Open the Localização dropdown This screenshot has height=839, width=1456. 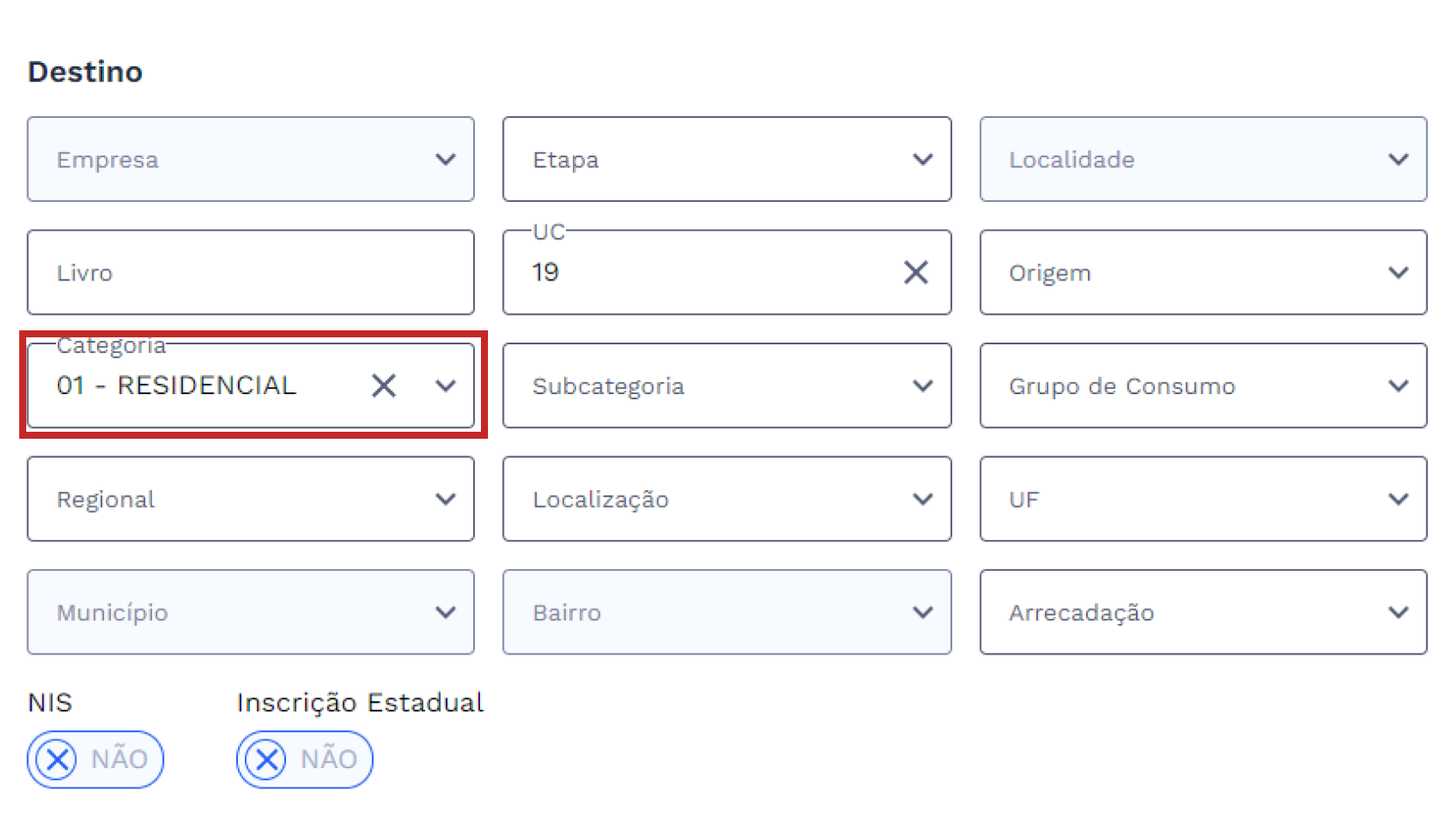(x=923, y=499)
